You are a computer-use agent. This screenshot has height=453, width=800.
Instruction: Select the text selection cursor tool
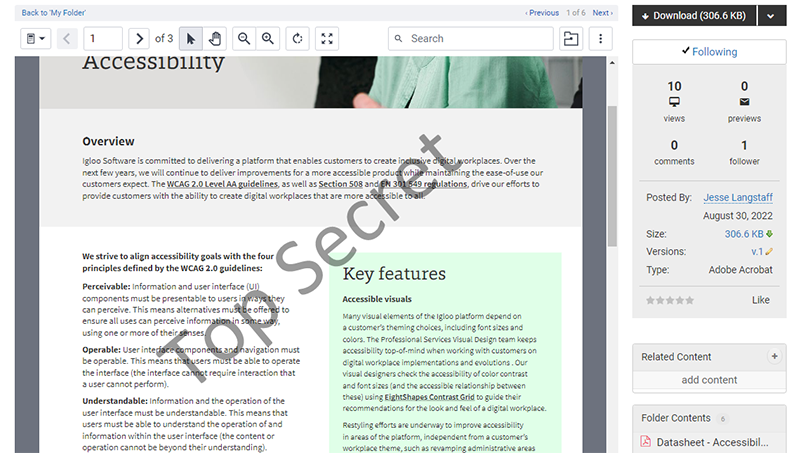(191, 39)
